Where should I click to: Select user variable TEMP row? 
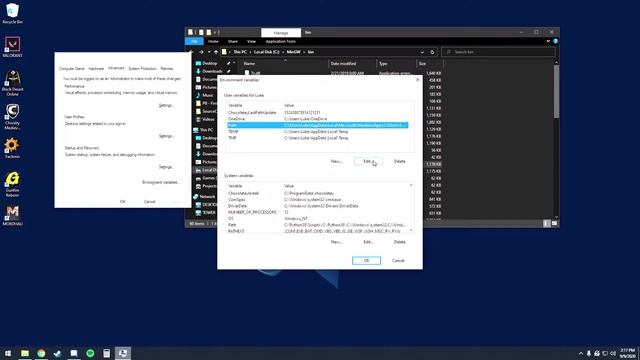(x=318, y=132)
